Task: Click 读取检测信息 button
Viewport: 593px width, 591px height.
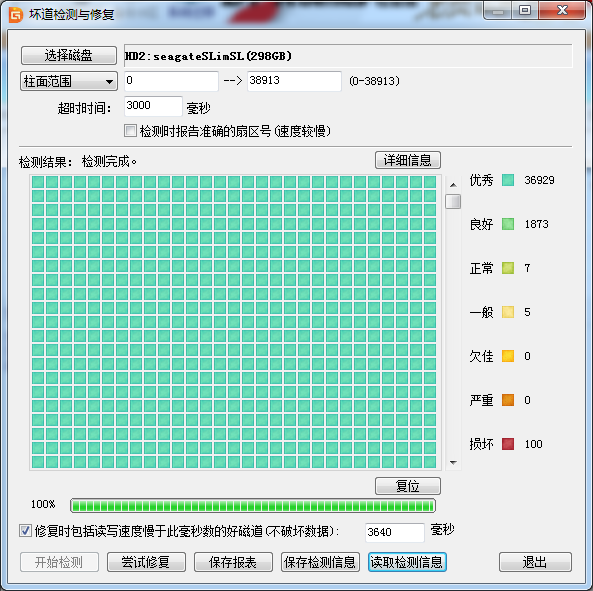Action: pos(407,562)
